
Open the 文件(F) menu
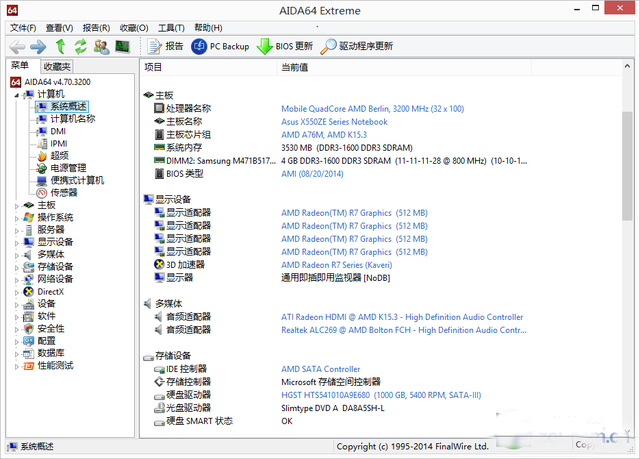23,28
